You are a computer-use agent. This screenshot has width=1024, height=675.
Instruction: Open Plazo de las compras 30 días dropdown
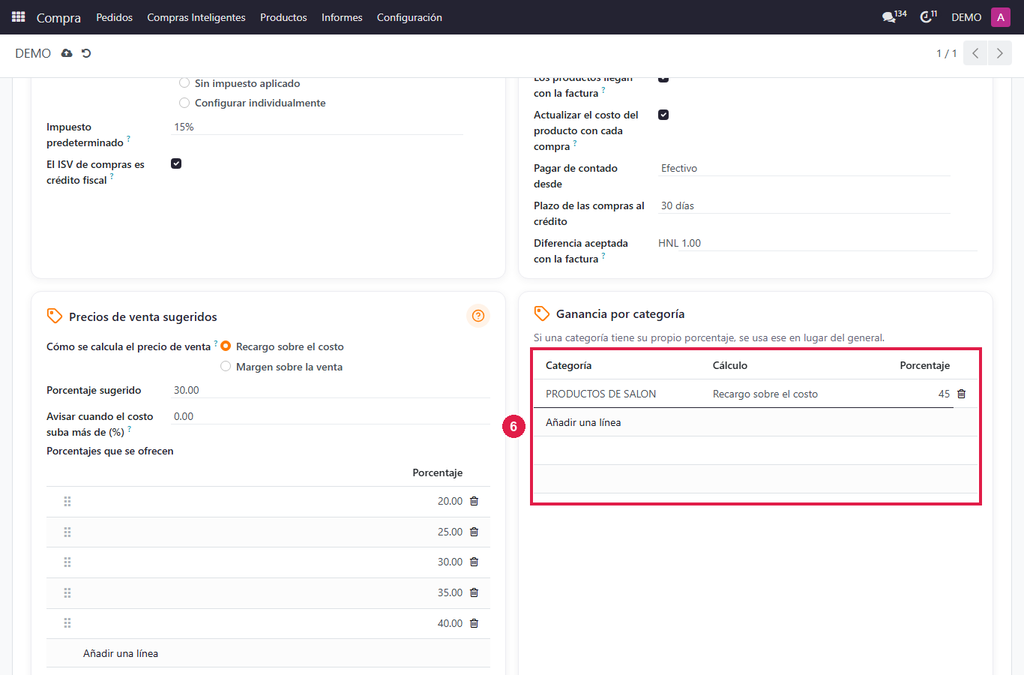click(x=804, y=206)
